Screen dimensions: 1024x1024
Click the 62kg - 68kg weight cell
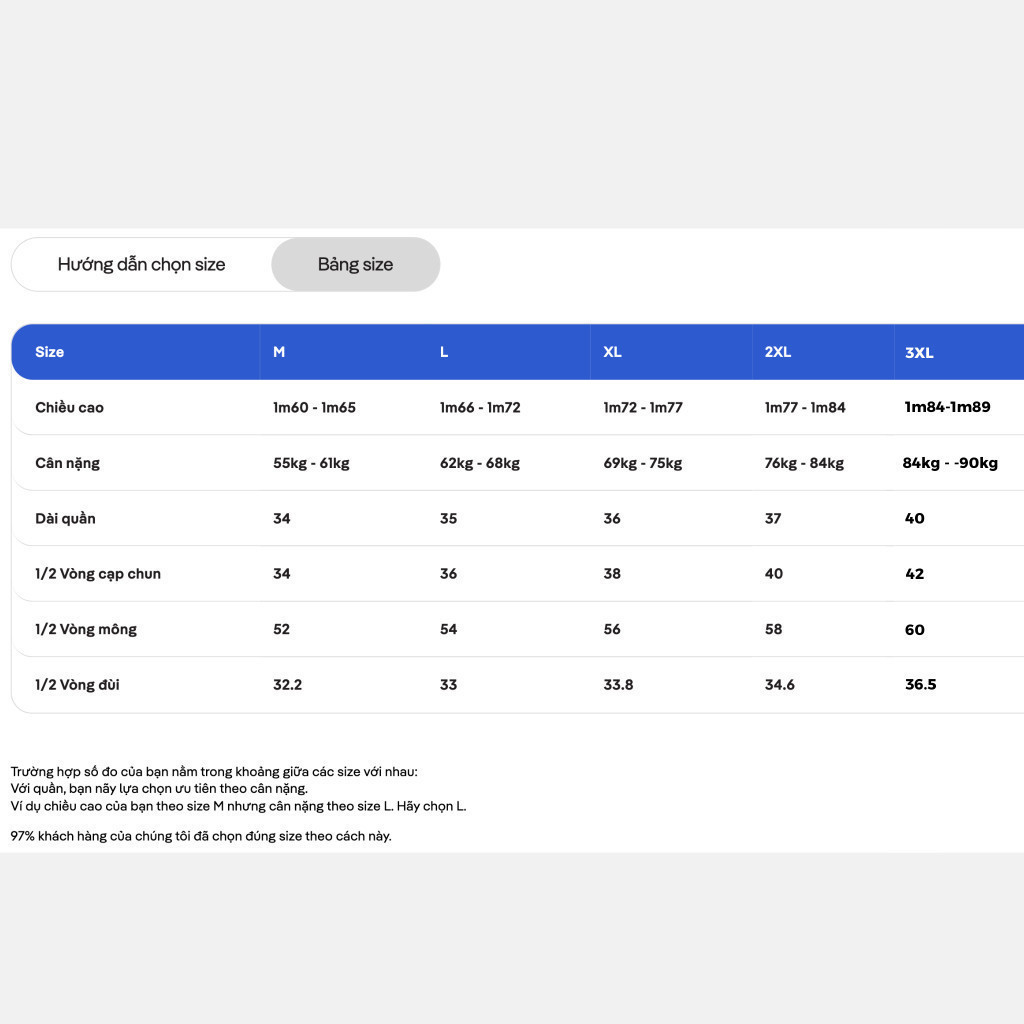tap(480, 463)
